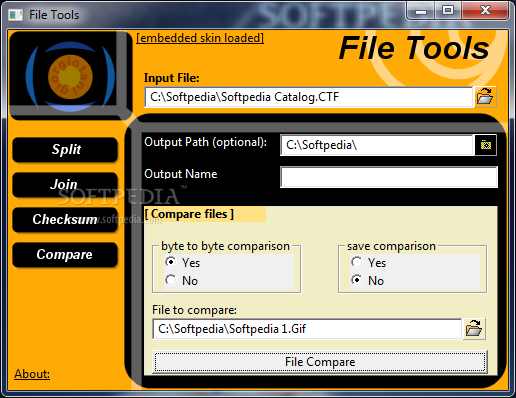Browse for the Input File folder icon
This screenshot has width=516, height=398.
pos(485,97)
